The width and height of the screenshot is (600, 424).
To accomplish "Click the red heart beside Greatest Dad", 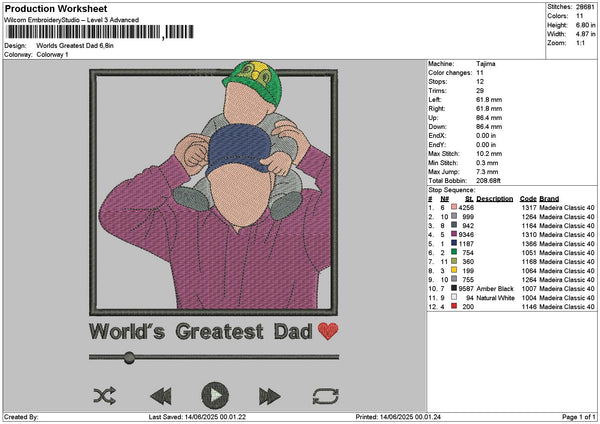I will point(328,331).
